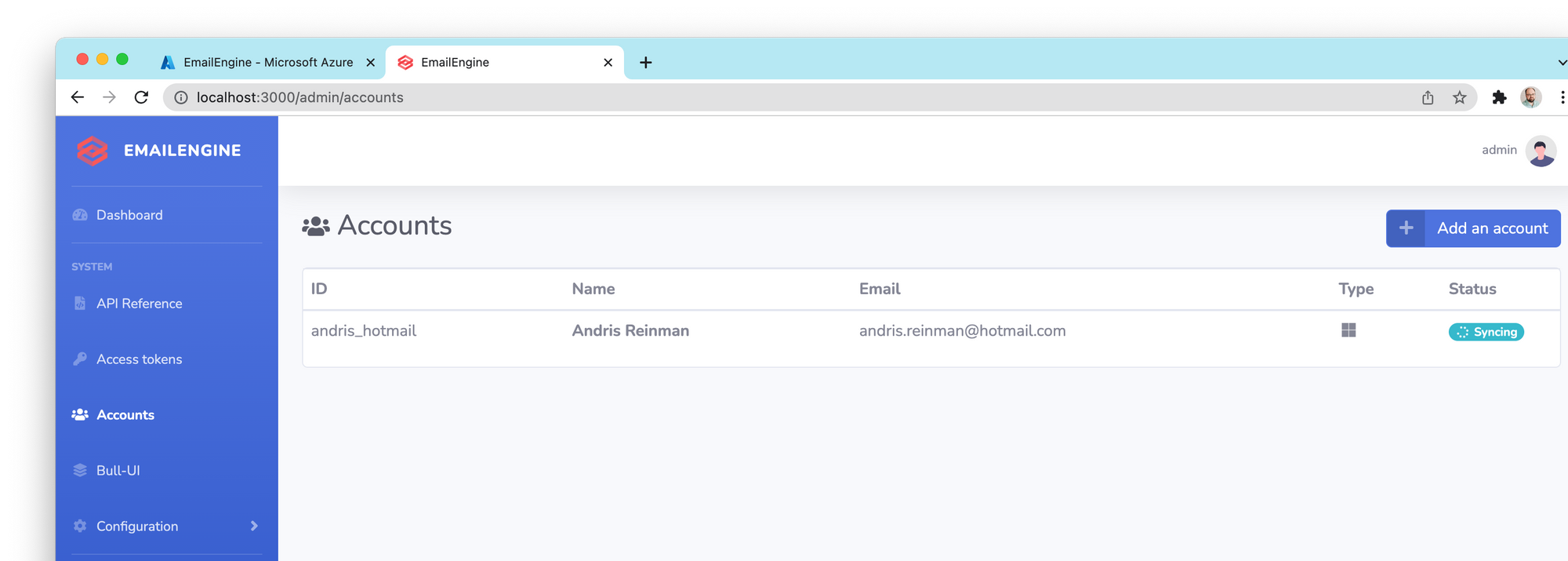Click the EMAILENGINE brand text
The image size is (1568, 561).
(x=182, y=151)
